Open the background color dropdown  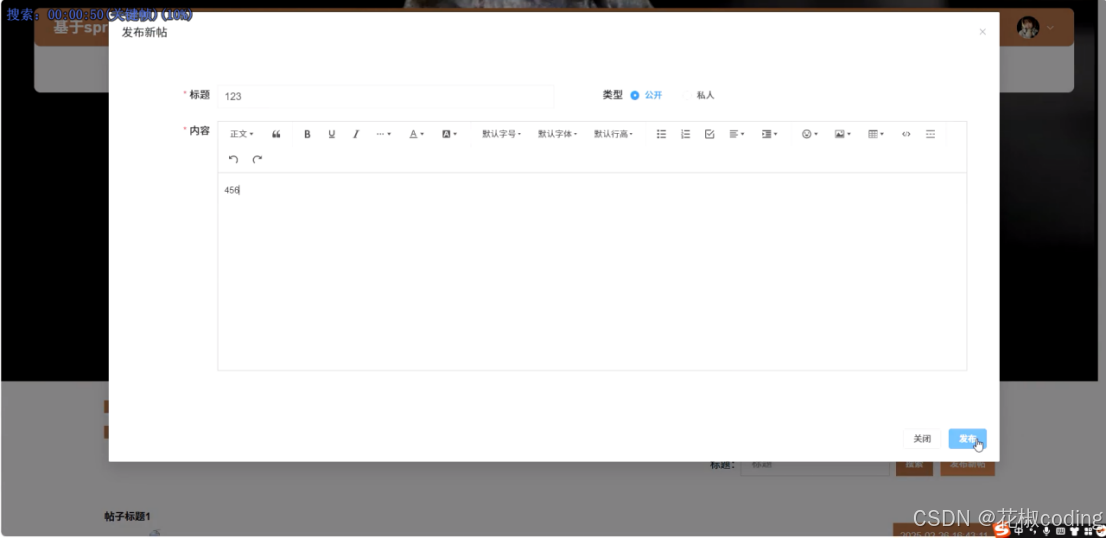pyautogui.click(x=450, y=134)
